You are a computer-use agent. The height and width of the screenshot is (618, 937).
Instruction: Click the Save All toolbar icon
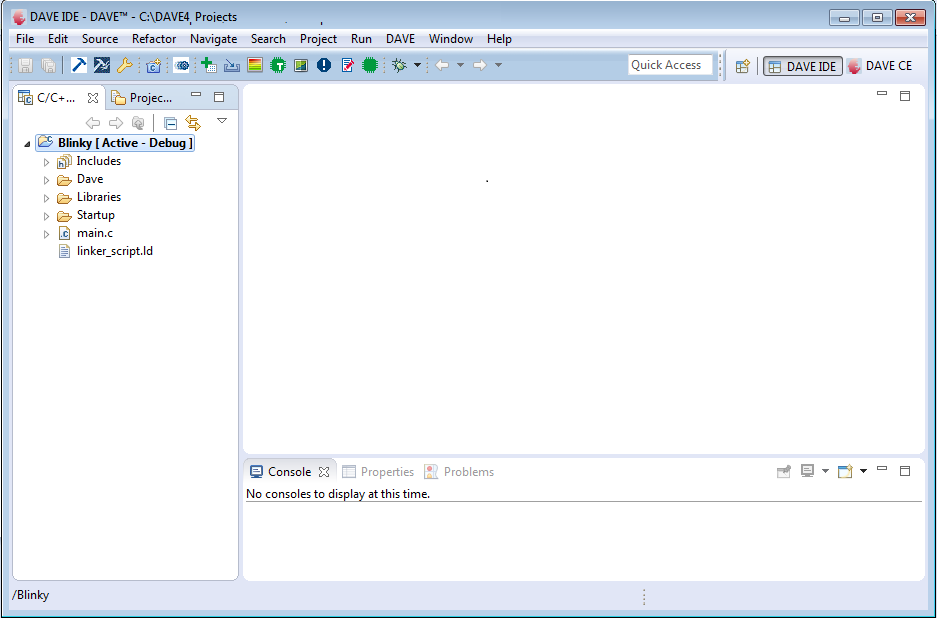[x=48, y=65]
